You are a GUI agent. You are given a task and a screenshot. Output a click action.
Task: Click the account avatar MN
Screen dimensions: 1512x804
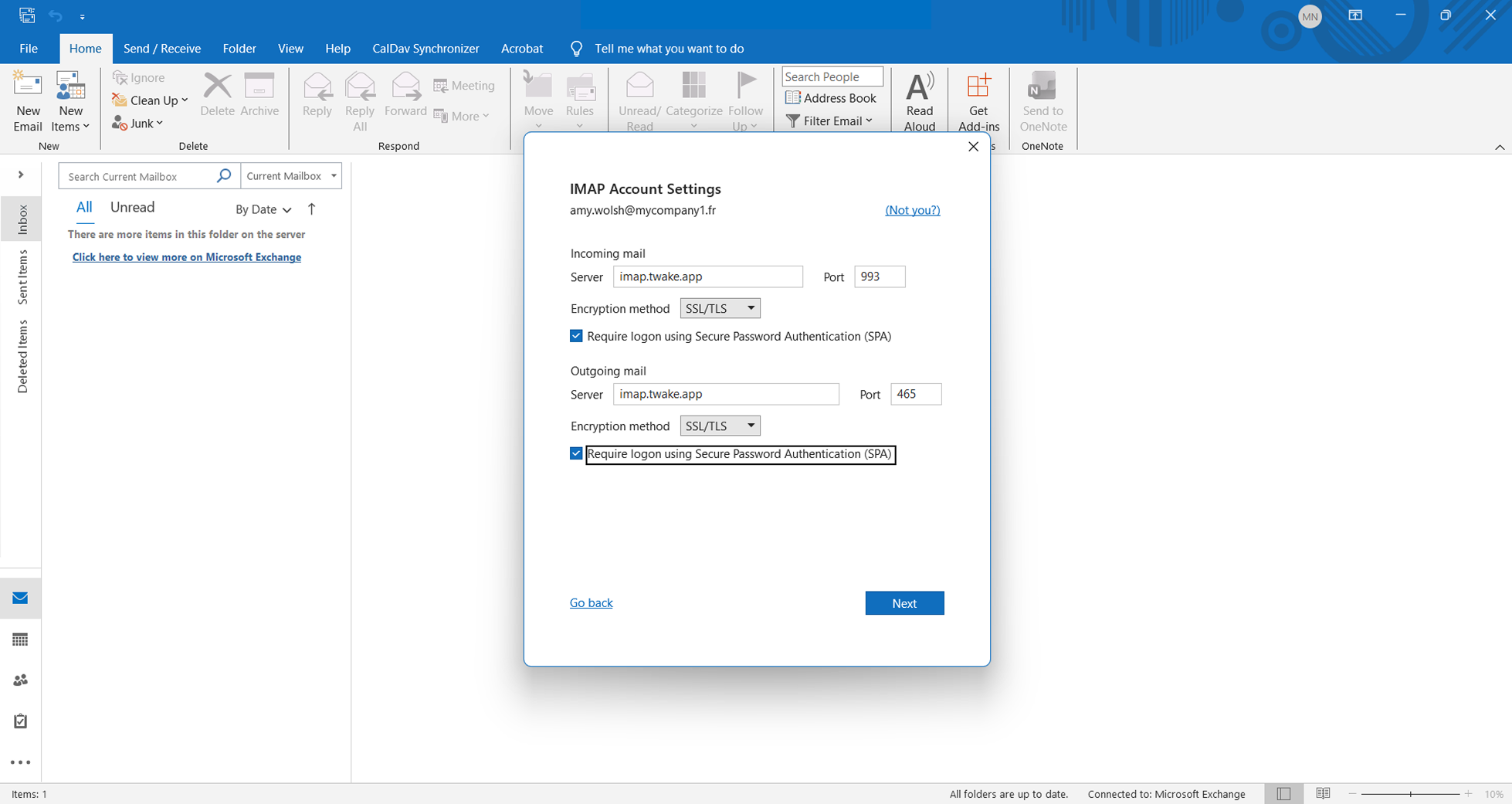1310,16
